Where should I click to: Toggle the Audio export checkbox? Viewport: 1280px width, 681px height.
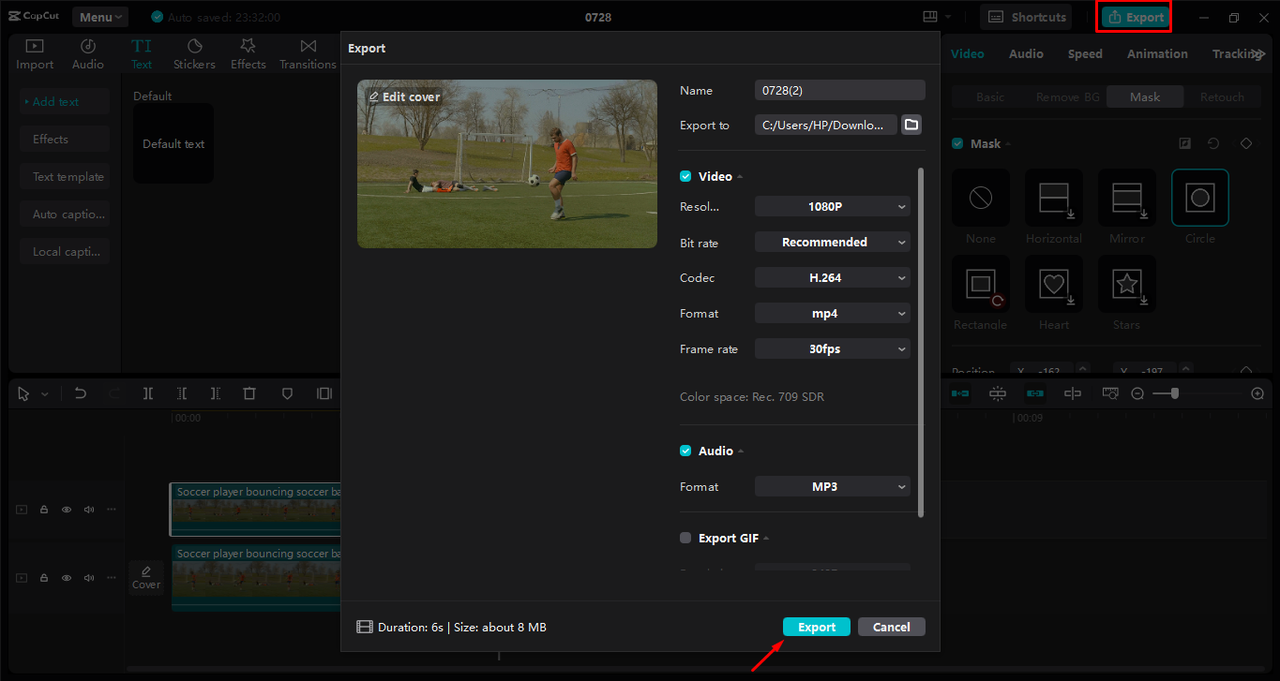[x=686, y=451]
